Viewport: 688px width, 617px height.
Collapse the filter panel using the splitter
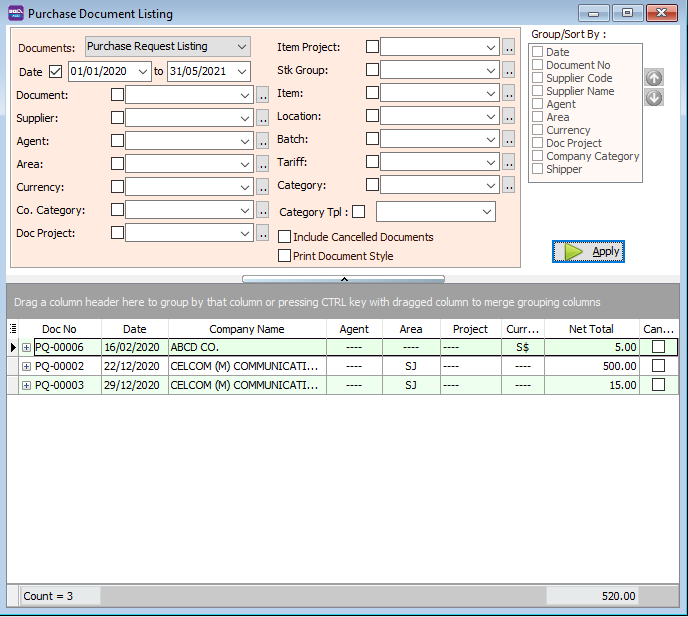point(344,278)
